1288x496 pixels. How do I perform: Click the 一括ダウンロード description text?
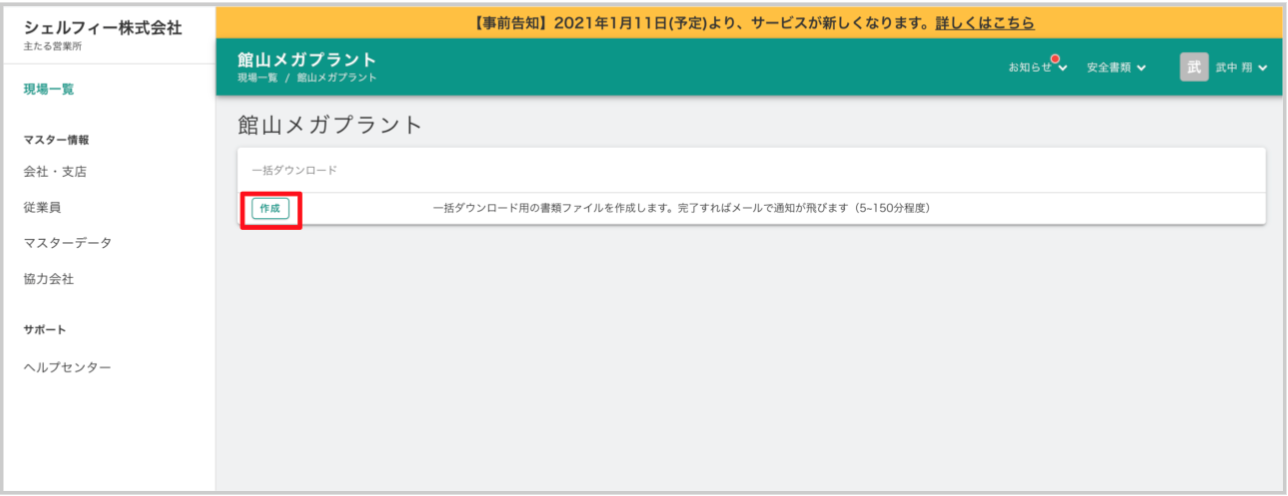(x=682, y=208)
